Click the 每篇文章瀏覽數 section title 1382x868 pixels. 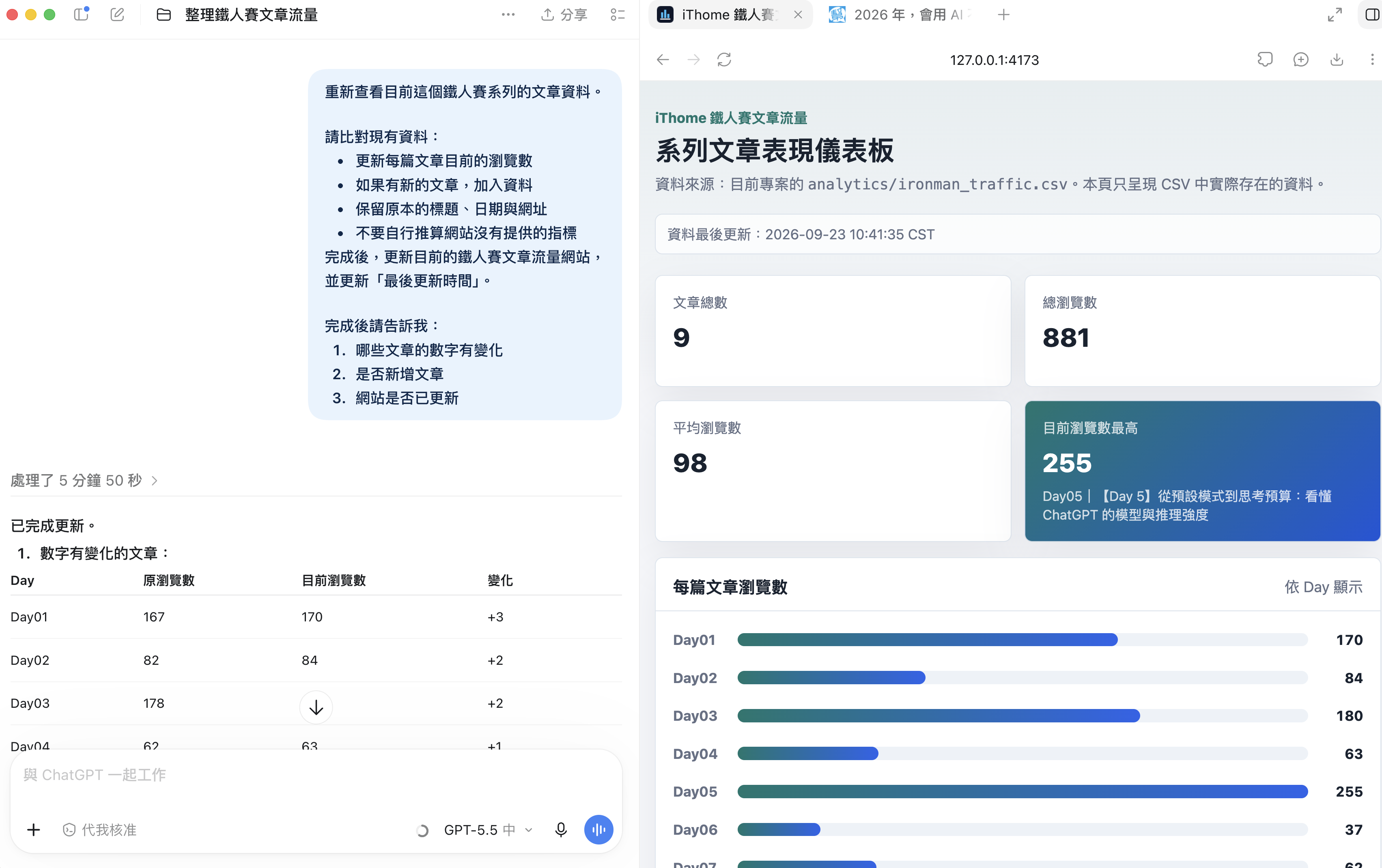pyautogui.click(x=730, y=587)
